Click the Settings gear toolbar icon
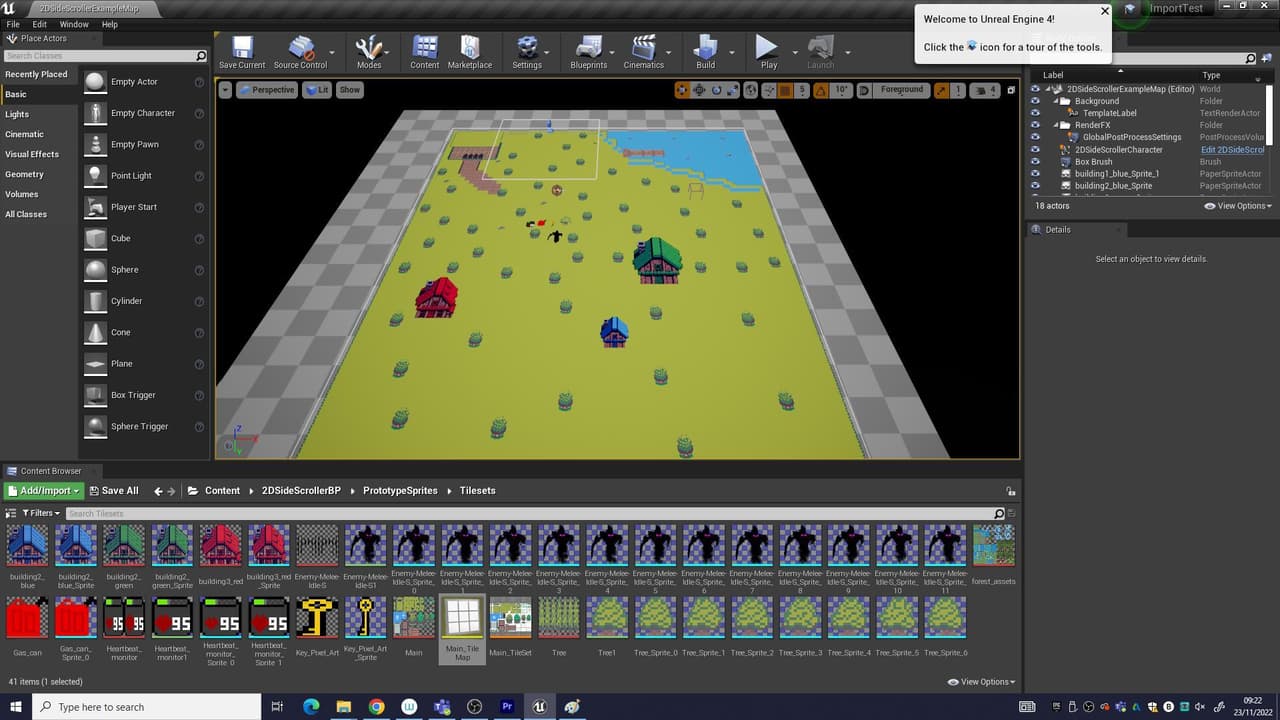The height and width of the screenshot is (720, 1280). [x=527, y=48]
